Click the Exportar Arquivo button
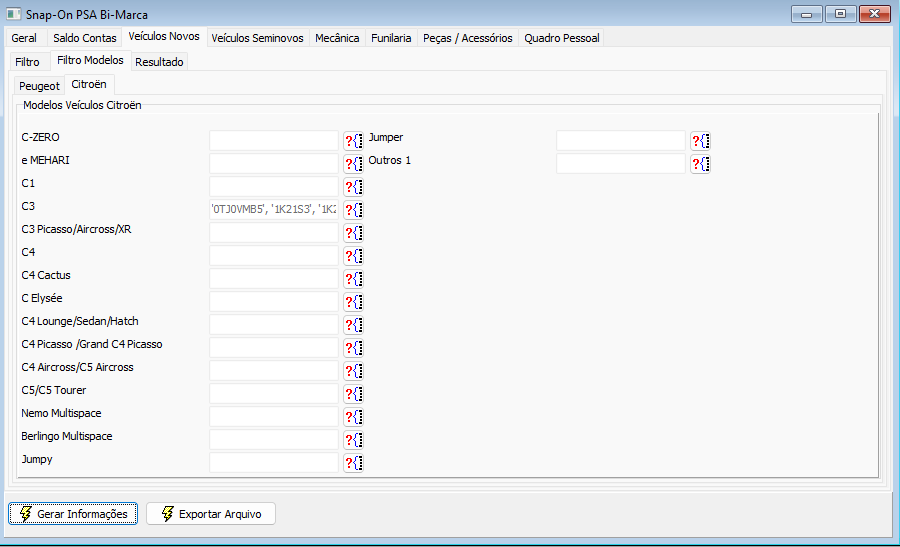This screenshot has width=900, height=547. (x=211, y=514)
